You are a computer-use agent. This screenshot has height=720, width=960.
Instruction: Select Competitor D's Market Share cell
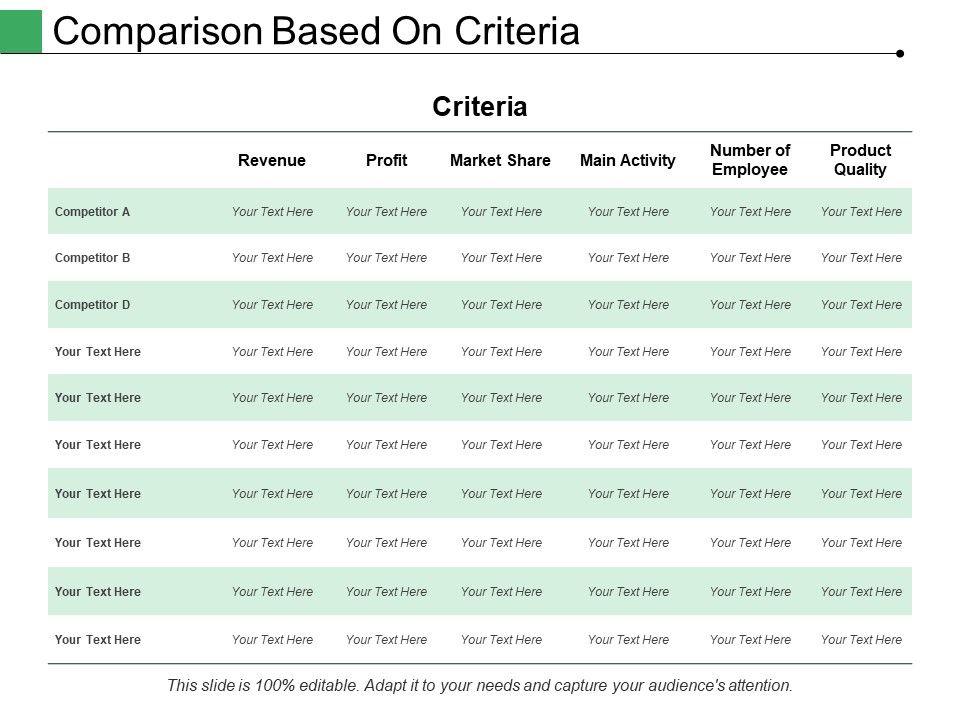[501, 305]
